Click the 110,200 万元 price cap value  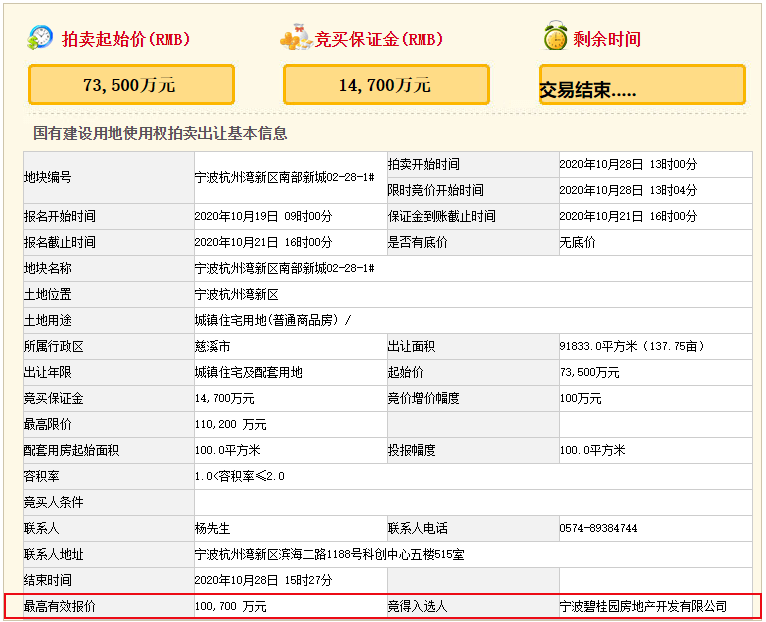pyautogui.click(x=231, y=424)
